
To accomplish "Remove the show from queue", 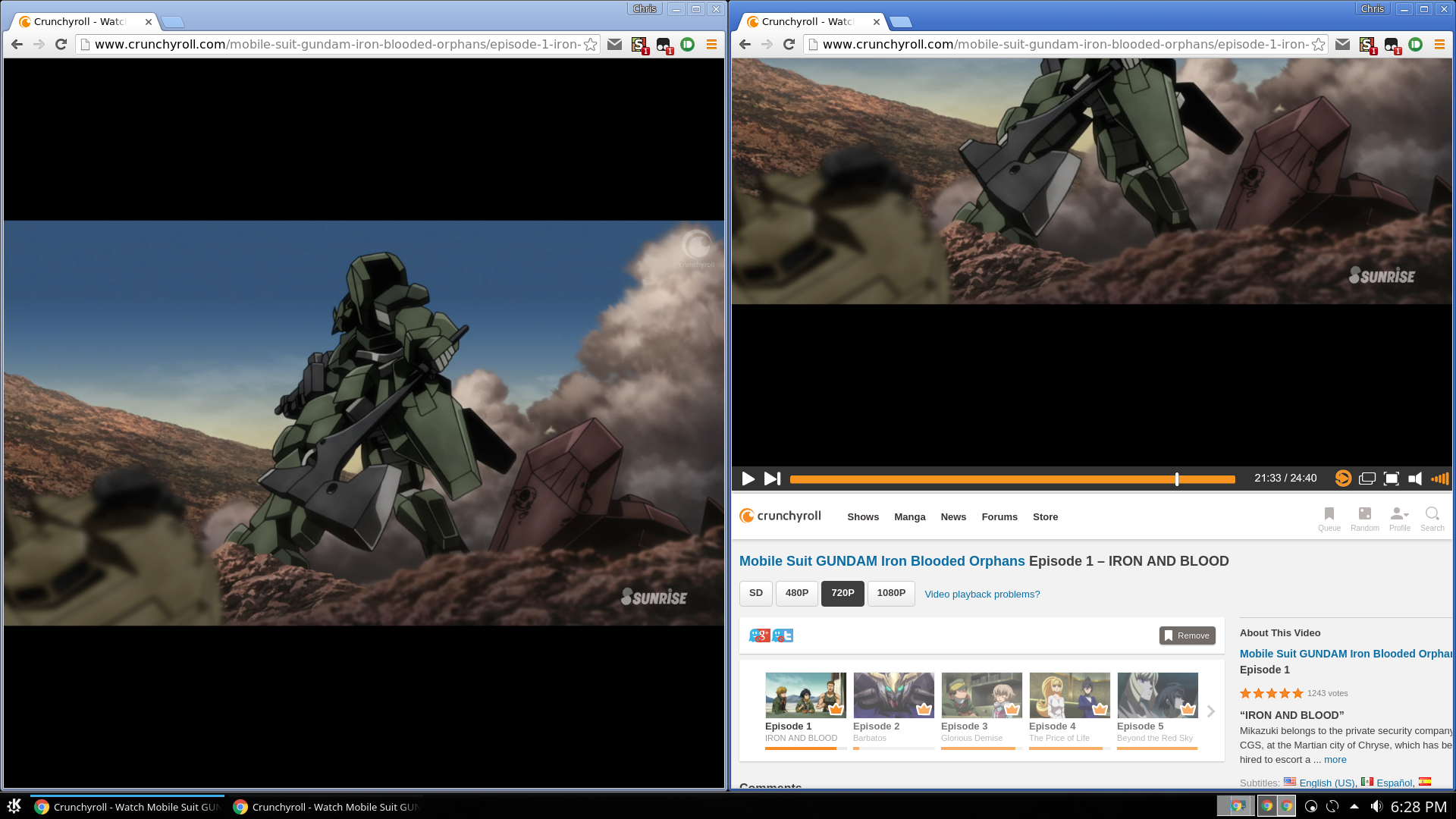I will coord(1187,635).
